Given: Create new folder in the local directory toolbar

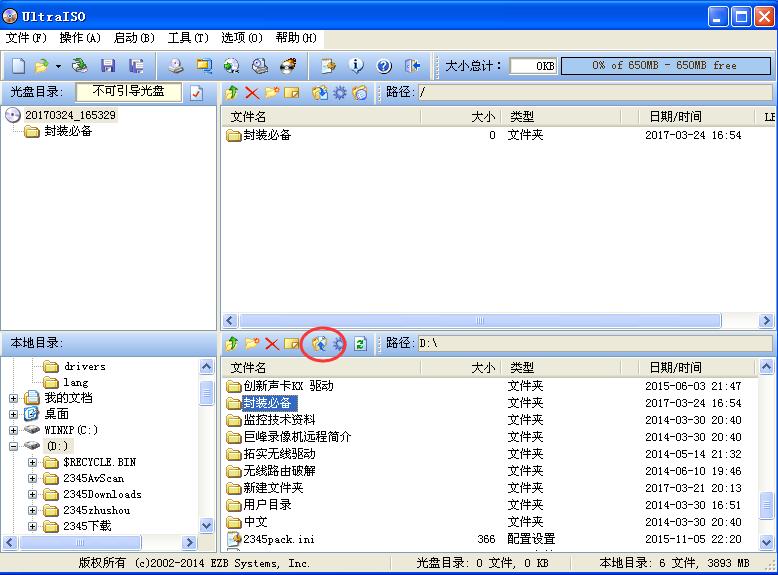Looking at the screenshot, I should pyautogui.click(x=252, y=343).
